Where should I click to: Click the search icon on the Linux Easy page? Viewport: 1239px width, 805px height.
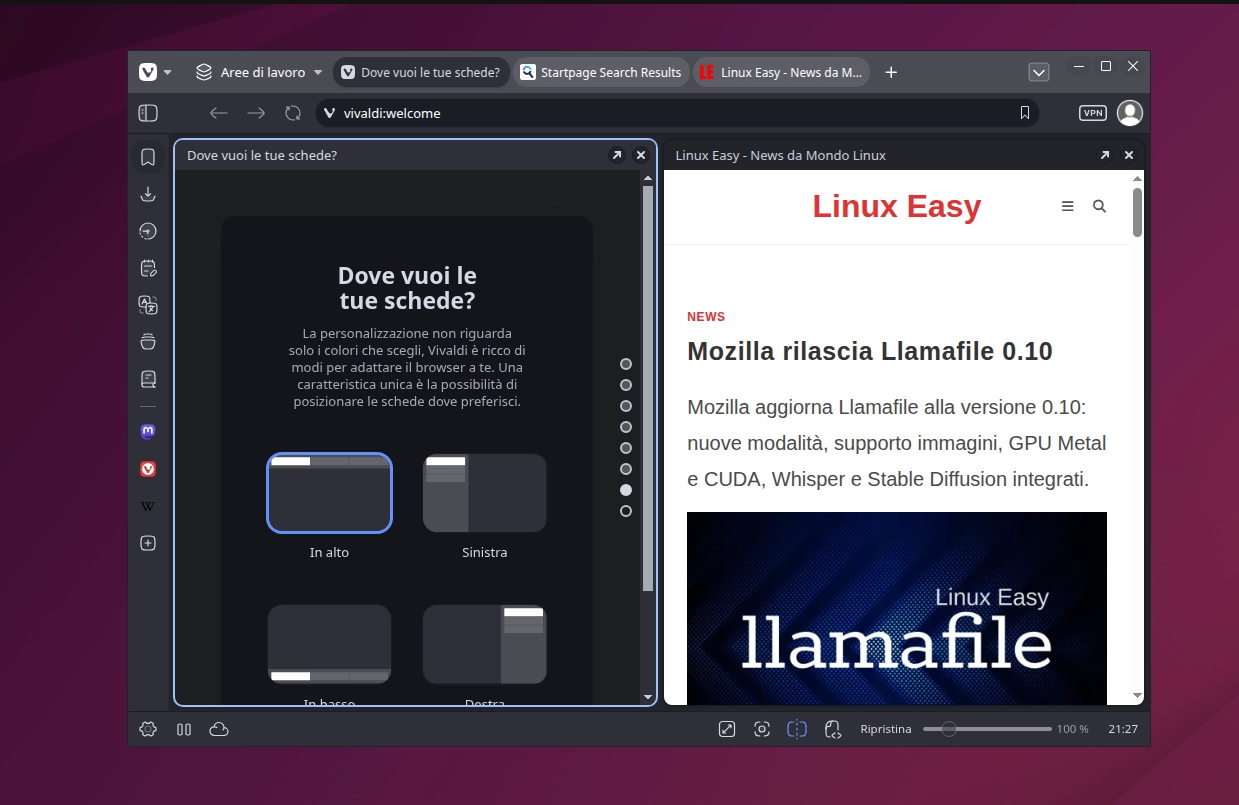pyautogui.click(x=1099, y=206)
